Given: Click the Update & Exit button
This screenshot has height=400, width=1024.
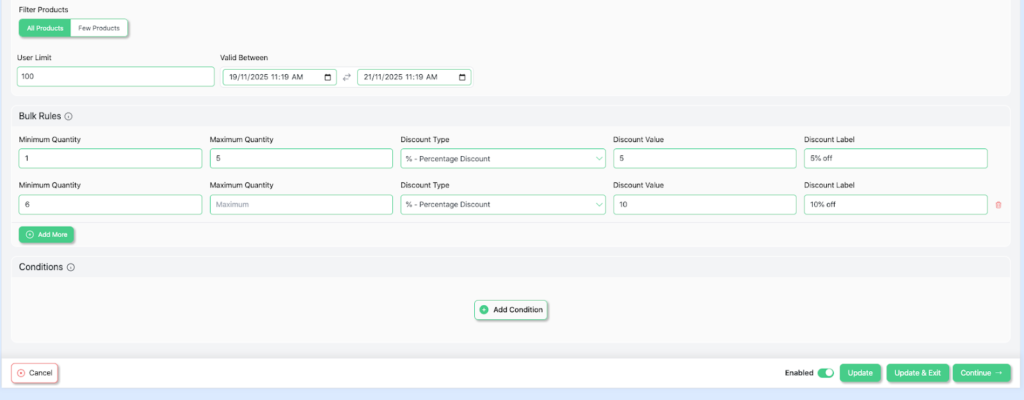Looking at the screenshot, I should pyautogui.click(x=918, y=373).
